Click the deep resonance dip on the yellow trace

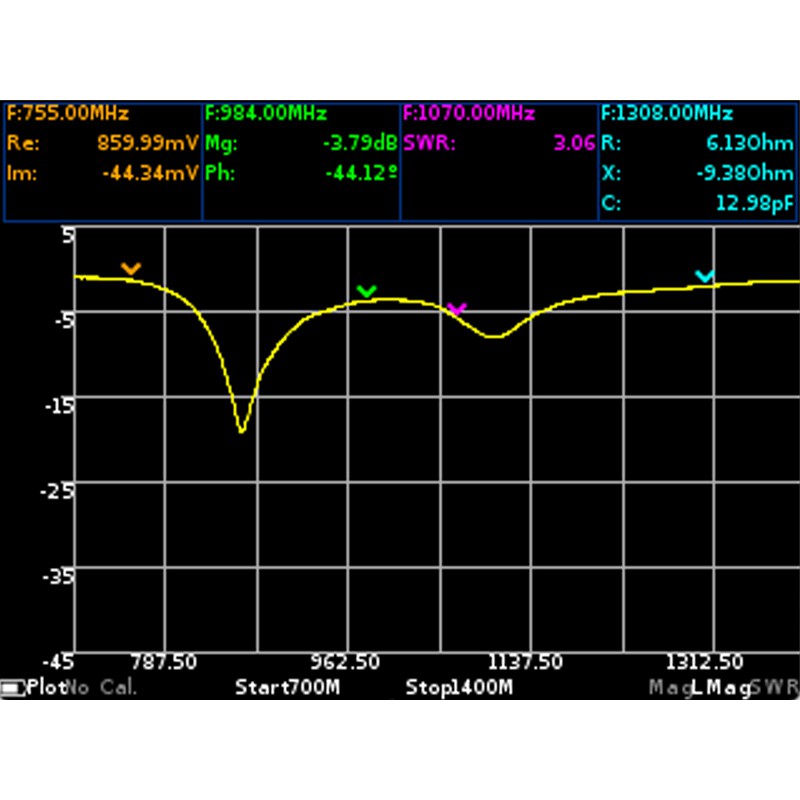click(x=241, y=429)
